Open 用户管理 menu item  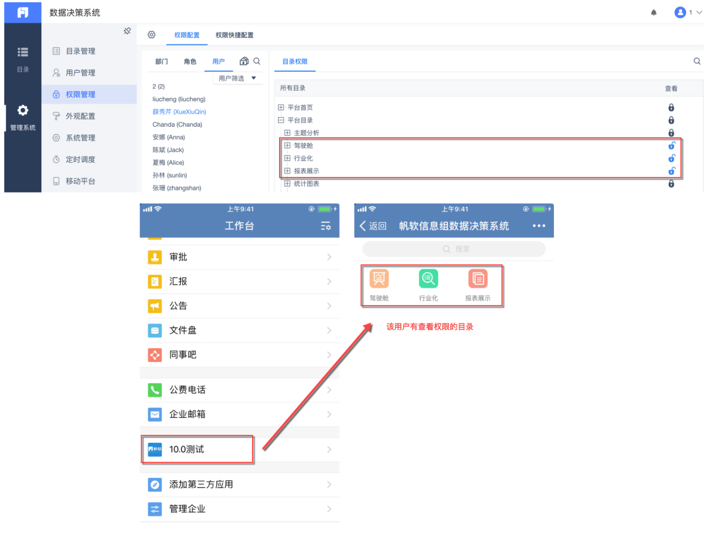pyautogui.click(x=89, y=72)
